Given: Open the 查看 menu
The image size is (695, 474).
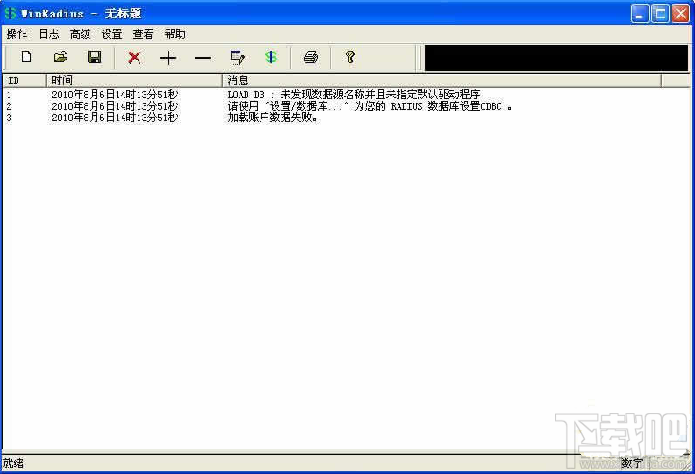Looking at the screenshot, I should (x=143, y=34).
